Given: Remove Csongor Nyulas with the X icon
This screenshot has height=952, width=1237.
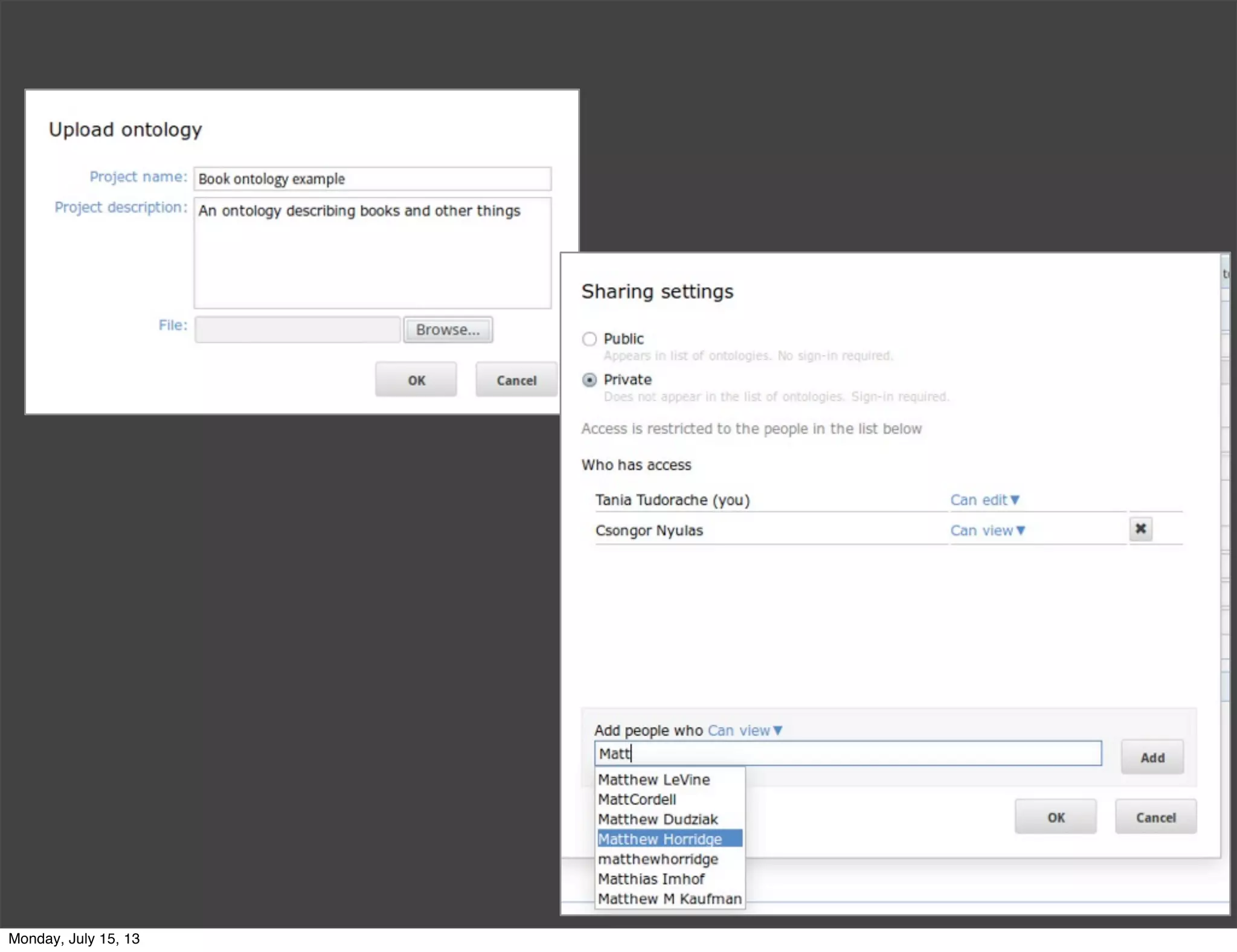Looking at the screenshot, I should point(1140,529).
